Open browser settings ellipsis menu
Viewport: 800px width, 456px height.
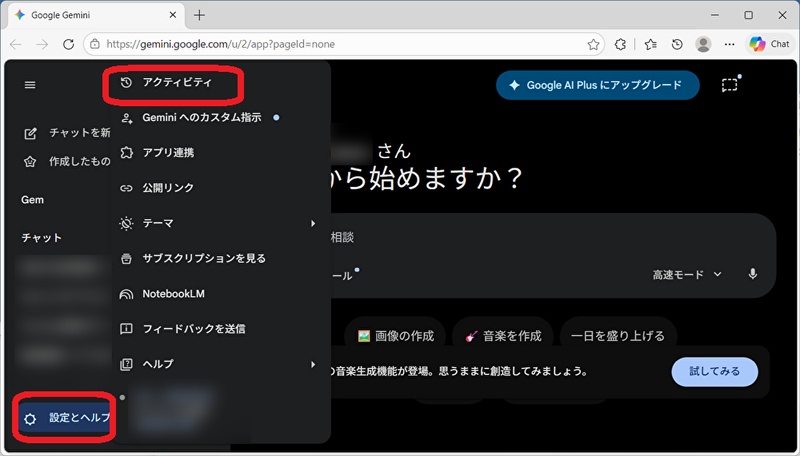[730, 44]
